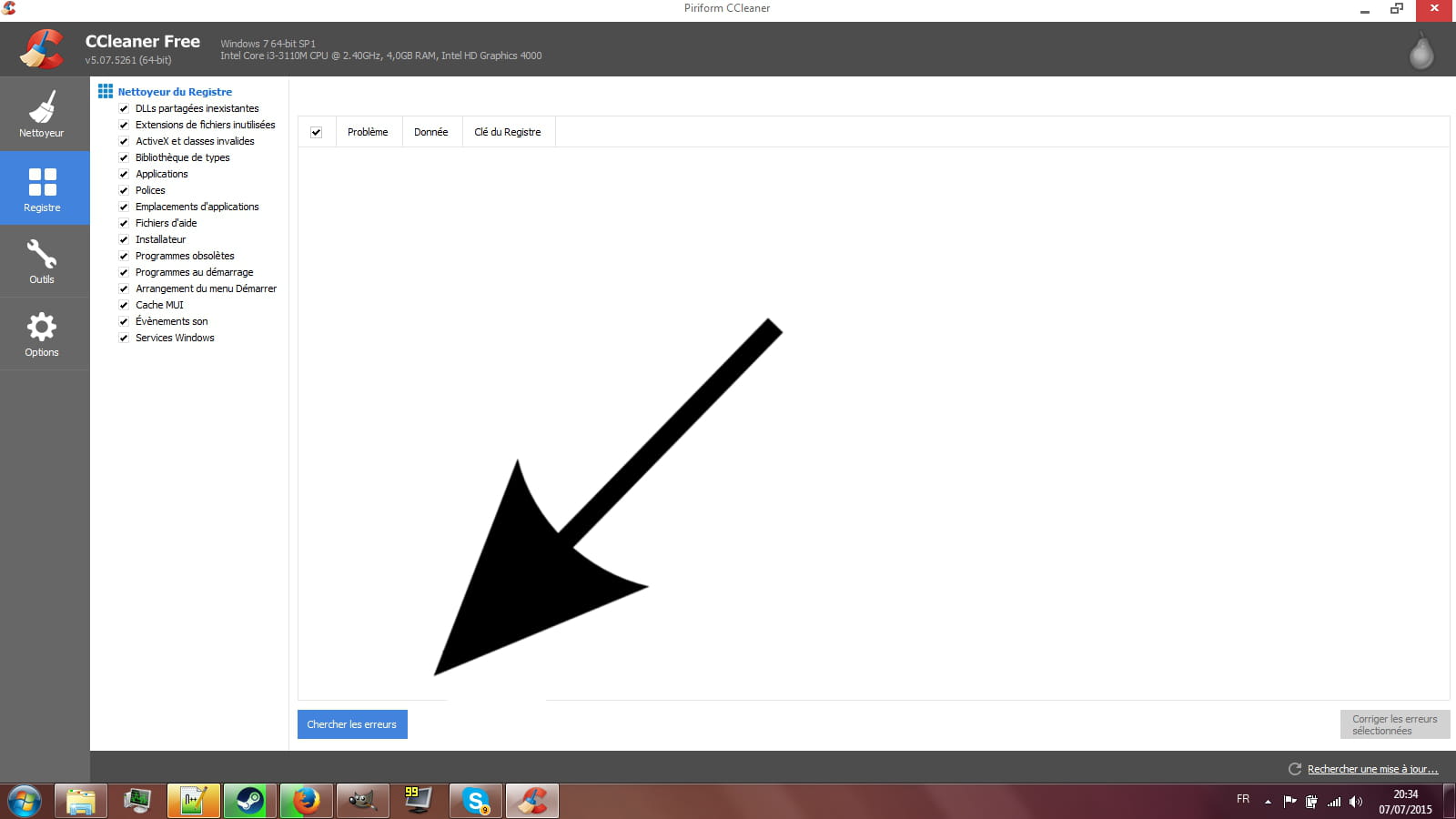Viewport: 1456px width, 819px height.
Task: Open Skype from the taskbar
Action: 475,801
